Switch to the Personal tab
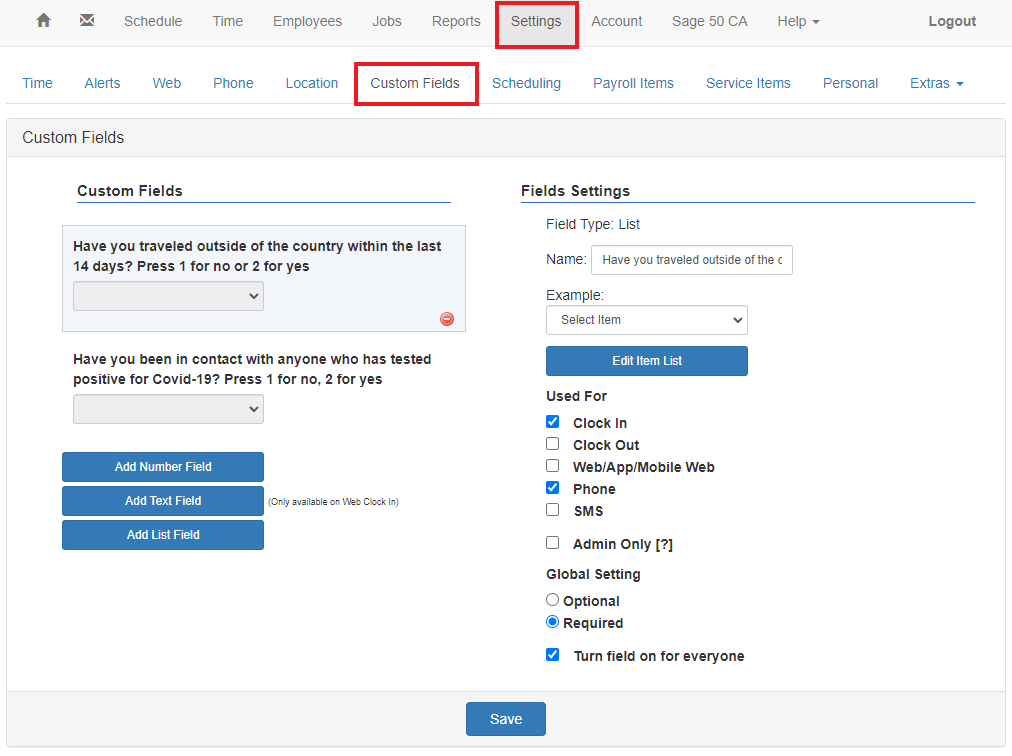 click(x=850, y=83)
